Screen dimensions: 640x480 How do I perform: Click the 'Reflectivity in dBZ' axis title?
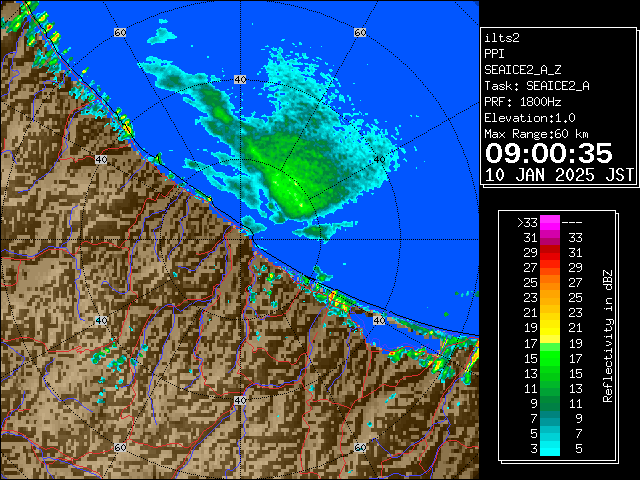(608, 336)
